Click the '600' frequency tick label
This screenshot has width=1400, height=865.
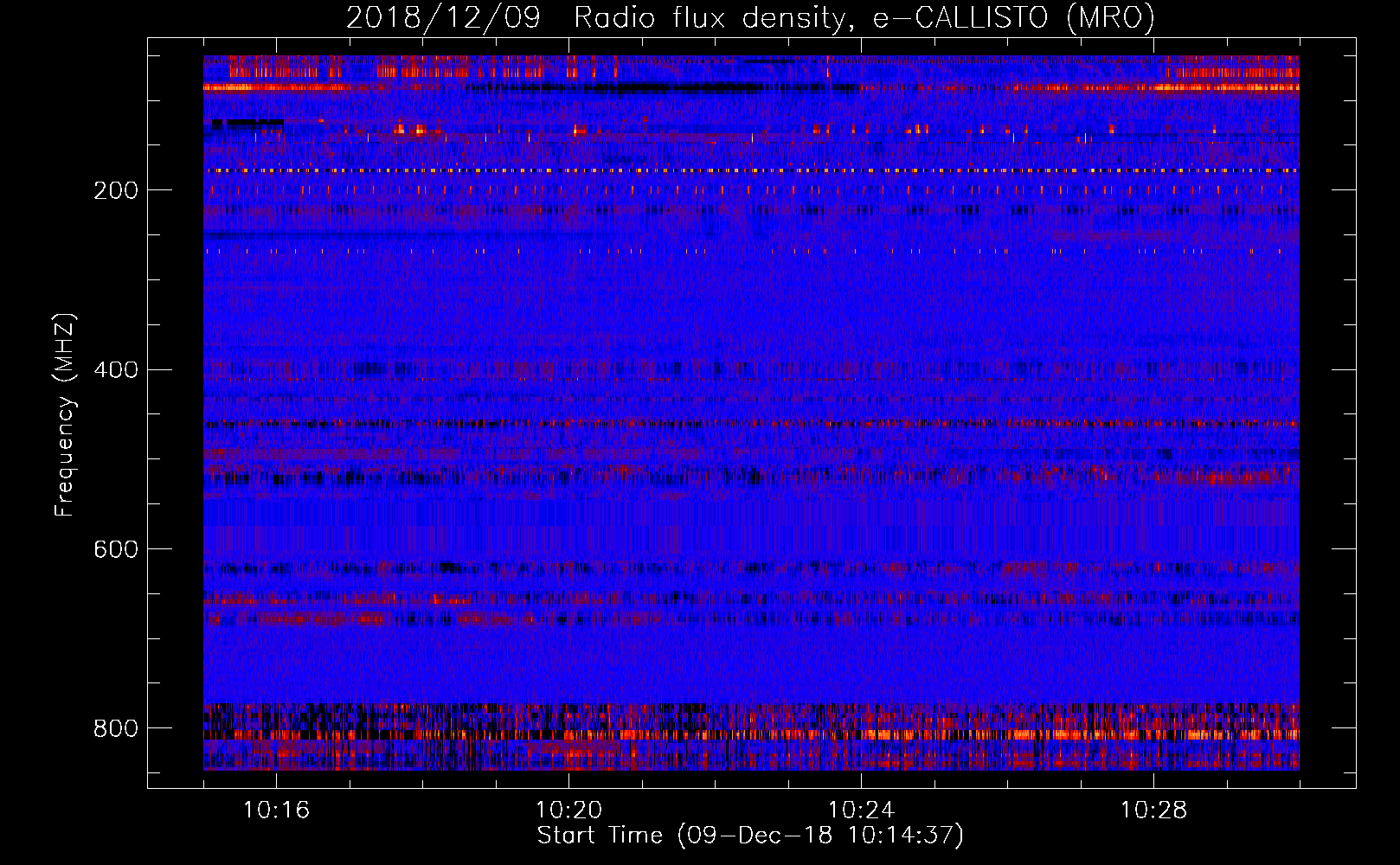116,549
